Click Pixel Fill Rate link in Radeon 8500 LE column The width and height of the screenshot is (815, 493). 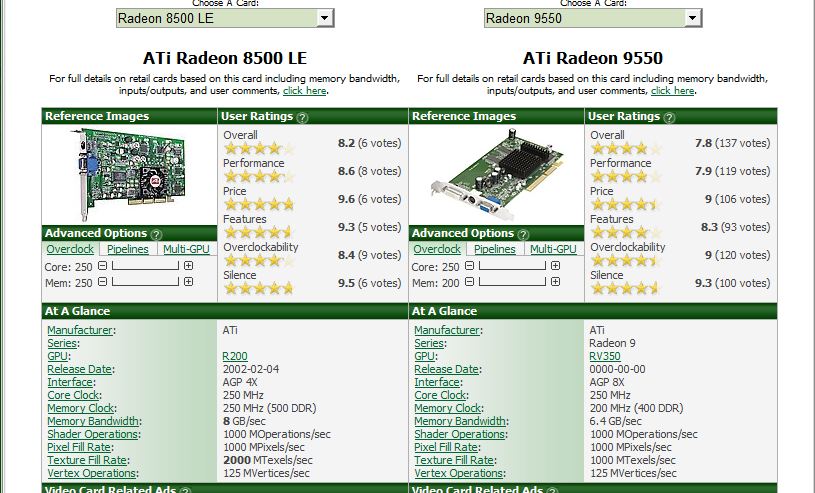pos(79,447)
